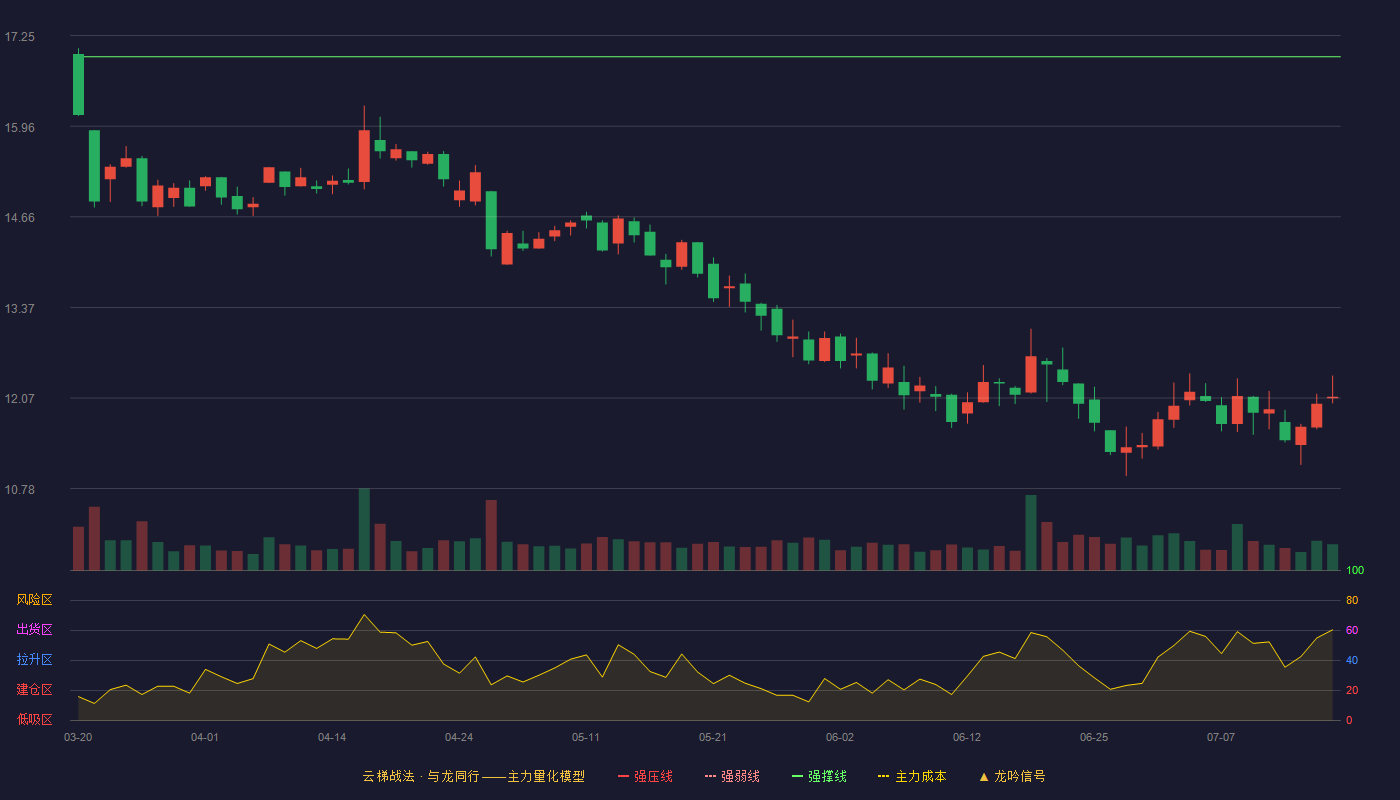Image resolution: width=1400 pixels, height=800 pixels.
Task: Click the 15.96 price axis label
Action: tap(19, 127)
